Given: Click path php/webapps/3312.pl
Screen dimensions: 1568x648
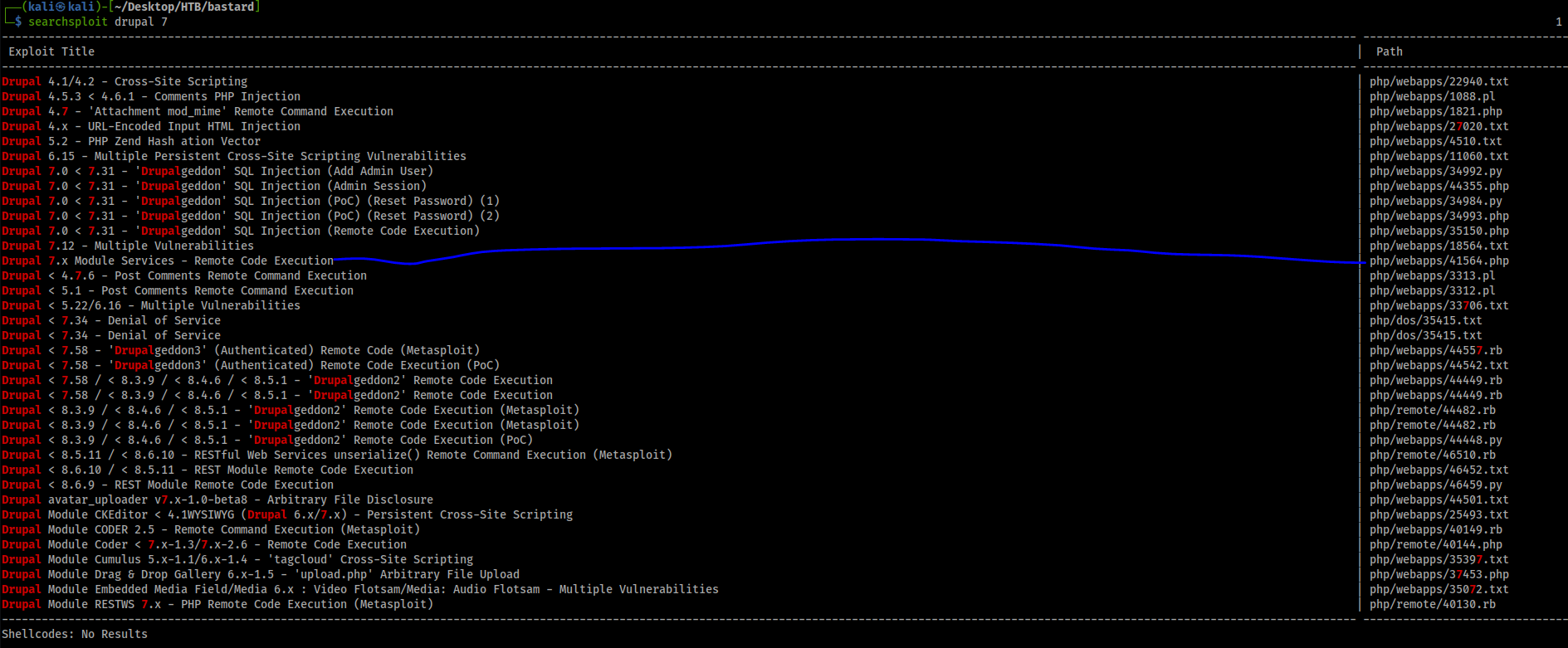Looking at the screenshot, I should pos(1433,290).
